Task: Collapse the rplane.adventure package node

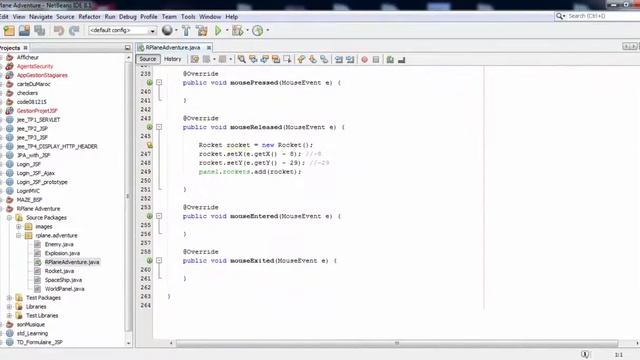Action: (18, 236)
